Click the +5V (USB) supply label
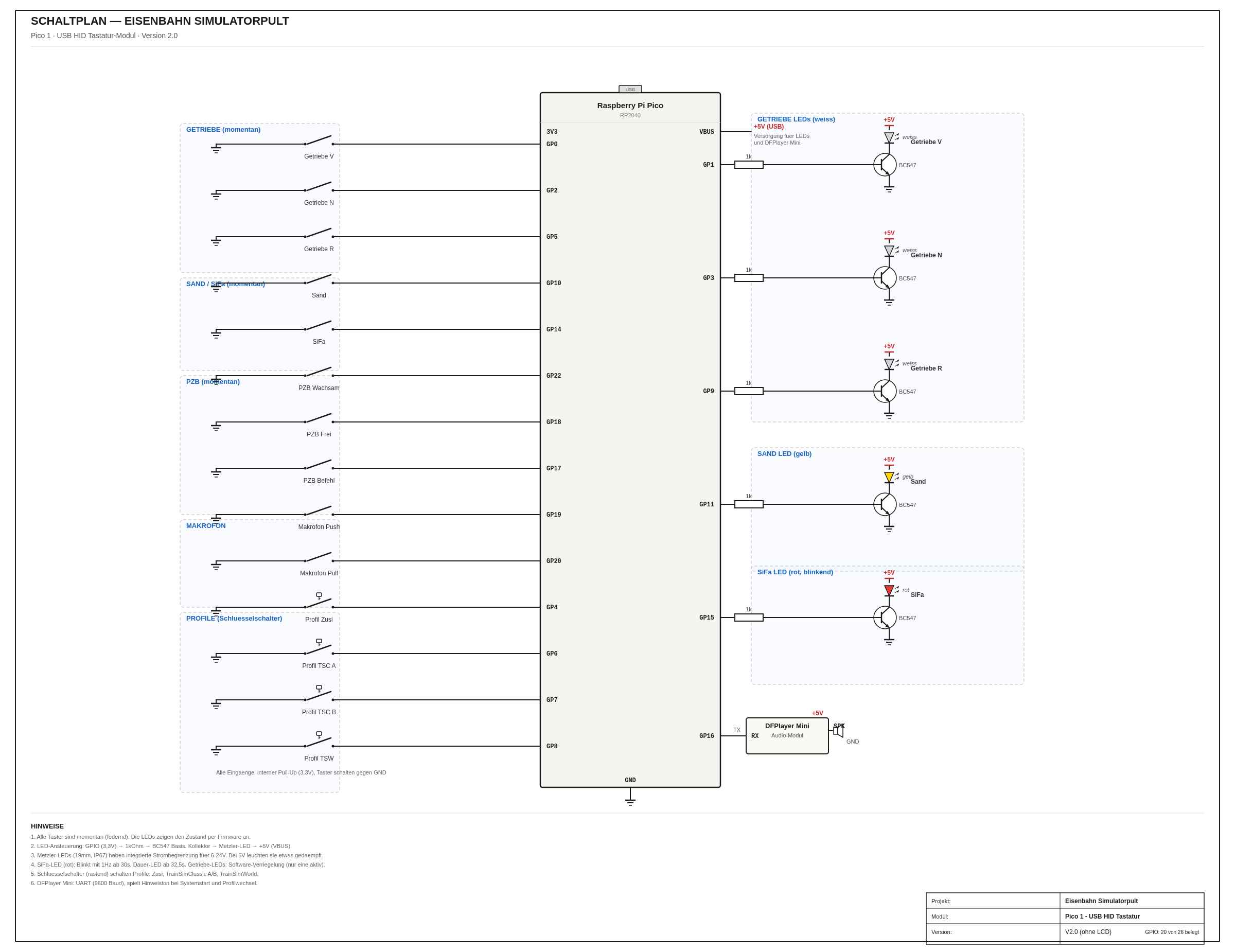The height and width of the screenshot is (952, 1235). (768, 127)
